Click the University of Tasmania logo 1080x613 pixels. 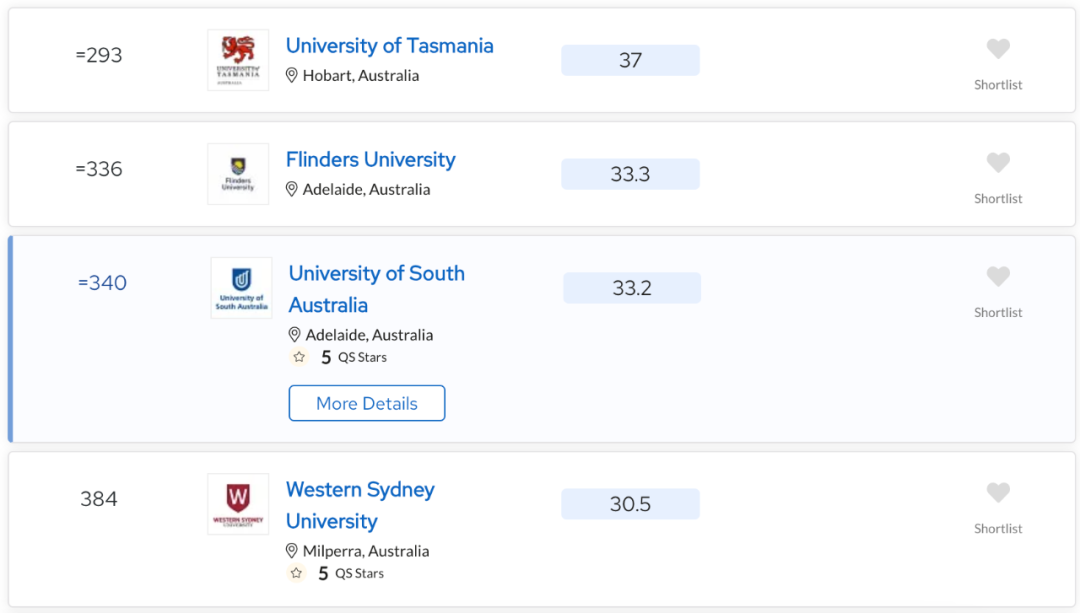238,60
